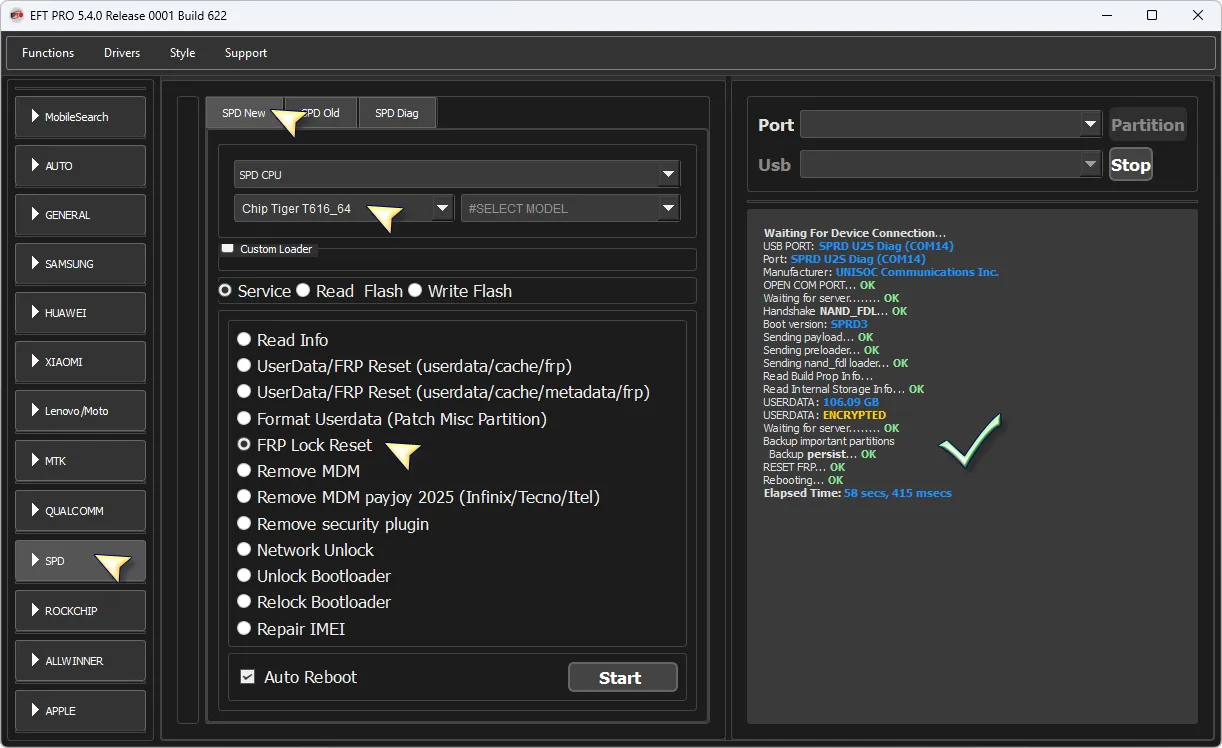The image size is (1222, 748).
Task: Open the APPLE sidebar section
Action: pyautogui.click(x=80, y=711)
